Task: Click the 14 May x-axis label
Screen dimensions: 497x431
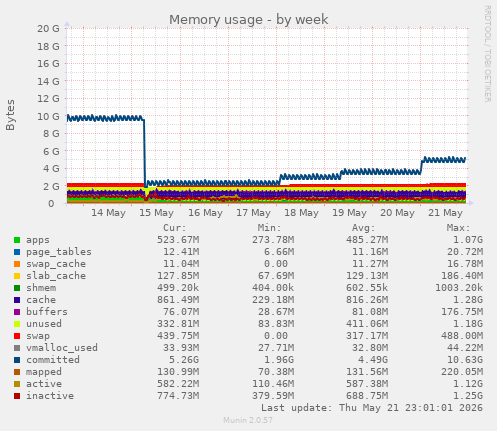Action: (x=108, y=213)
